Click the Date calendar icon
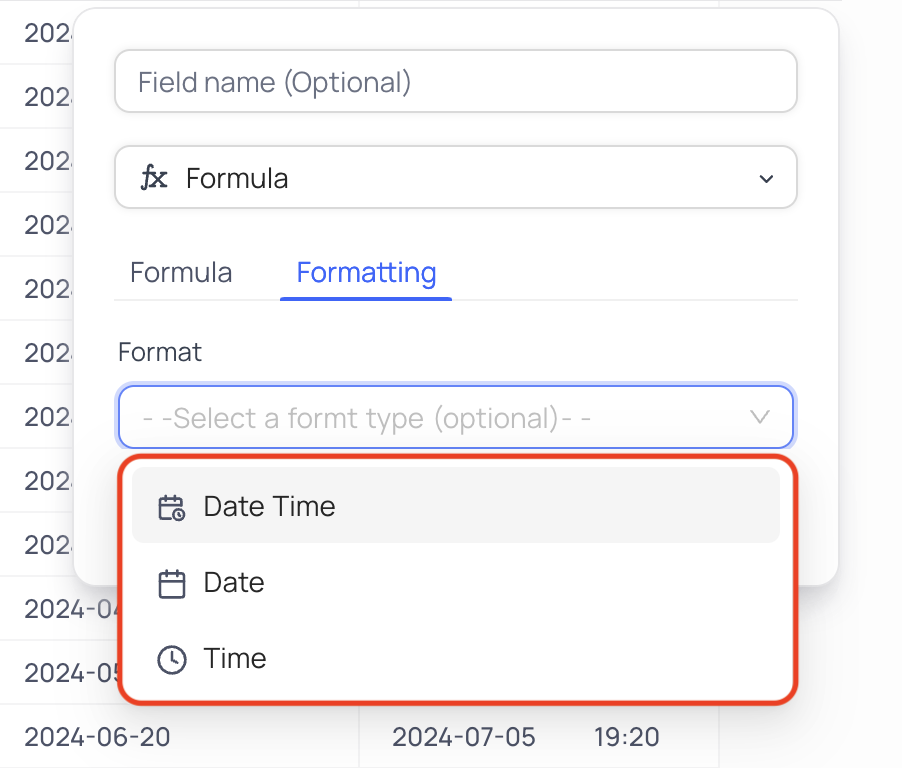Viewport: 902px width, 768px height. (x=171, y=584)
